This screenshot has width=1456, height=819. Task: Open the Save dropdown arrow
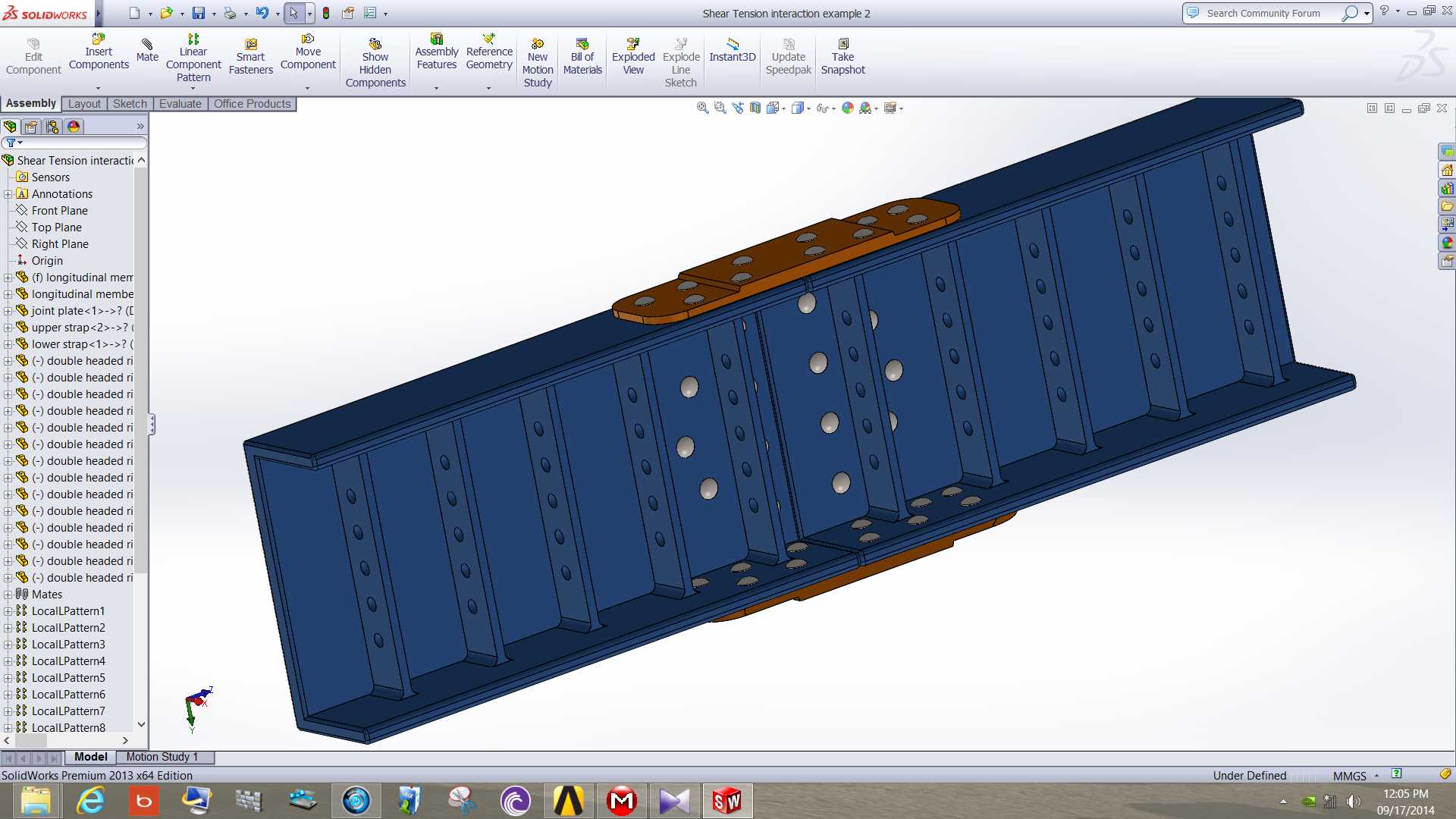click(x=214, y=14)
